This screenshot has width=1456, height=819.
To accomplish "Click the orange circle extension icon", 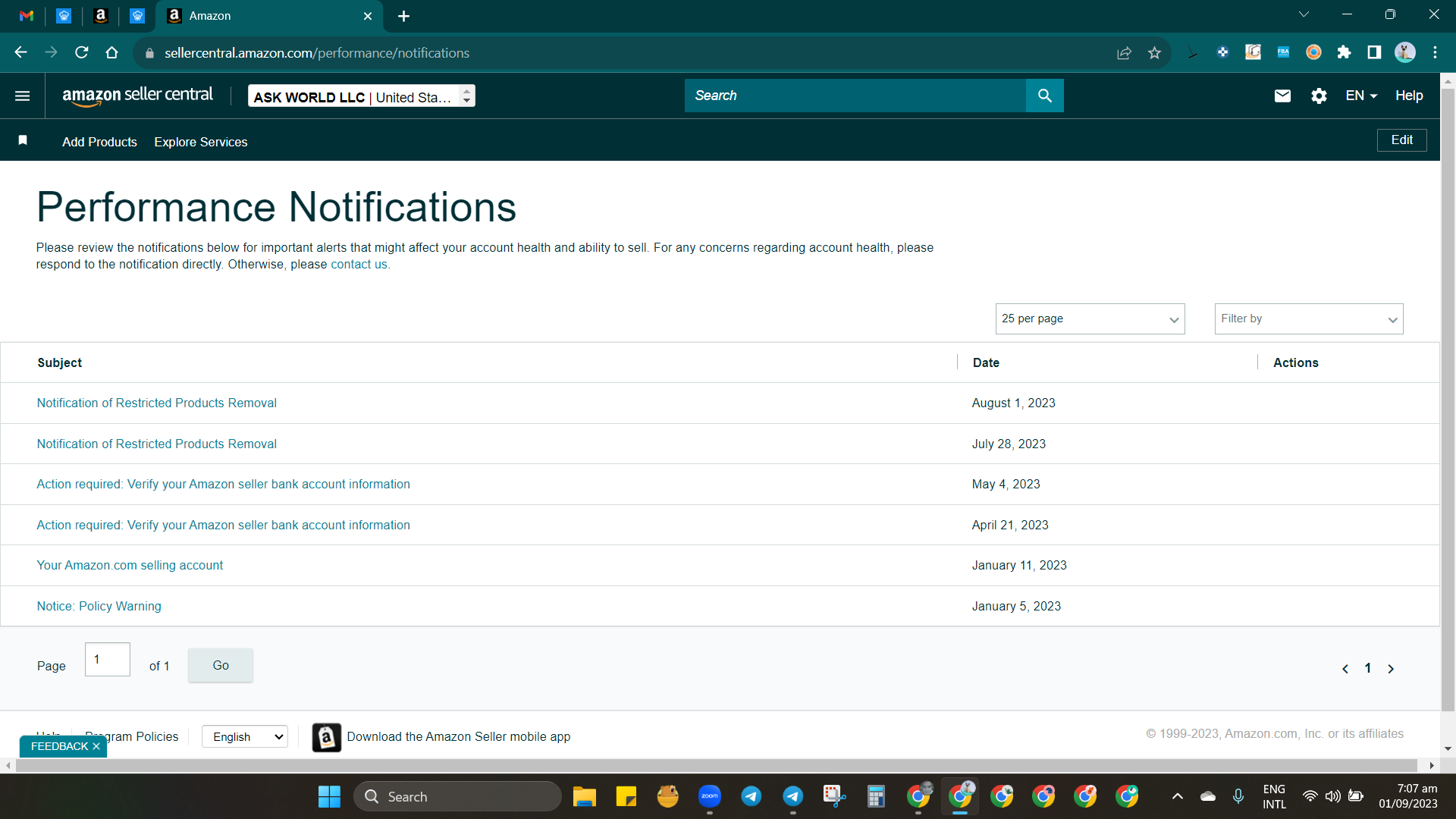I will coord(1313,52).
